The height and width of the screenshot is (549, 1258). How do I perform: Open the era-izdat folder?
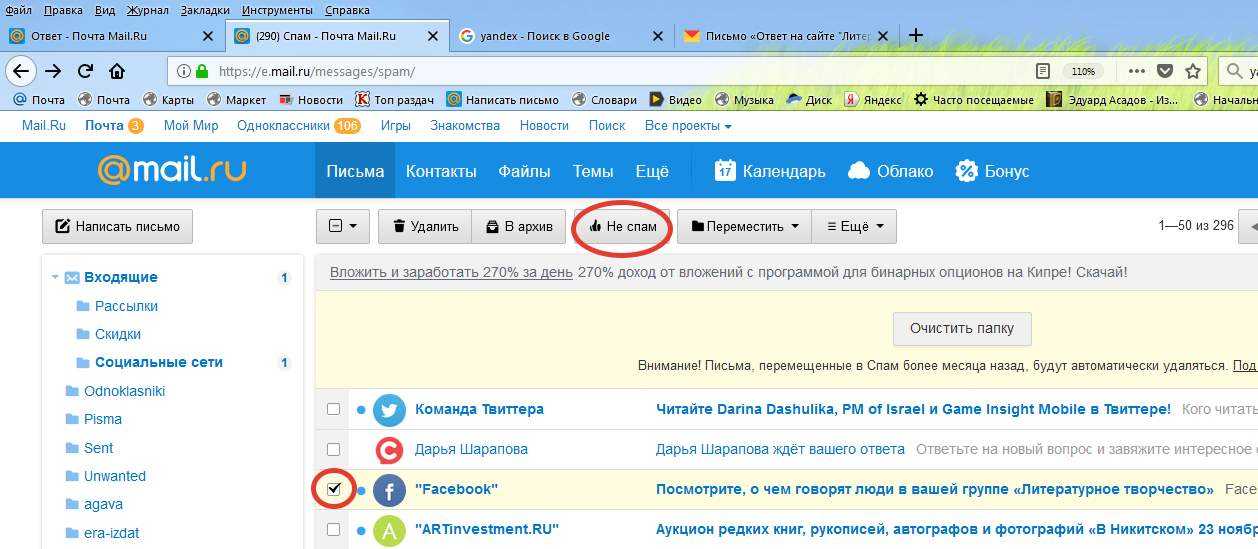(x=112, y=532)
